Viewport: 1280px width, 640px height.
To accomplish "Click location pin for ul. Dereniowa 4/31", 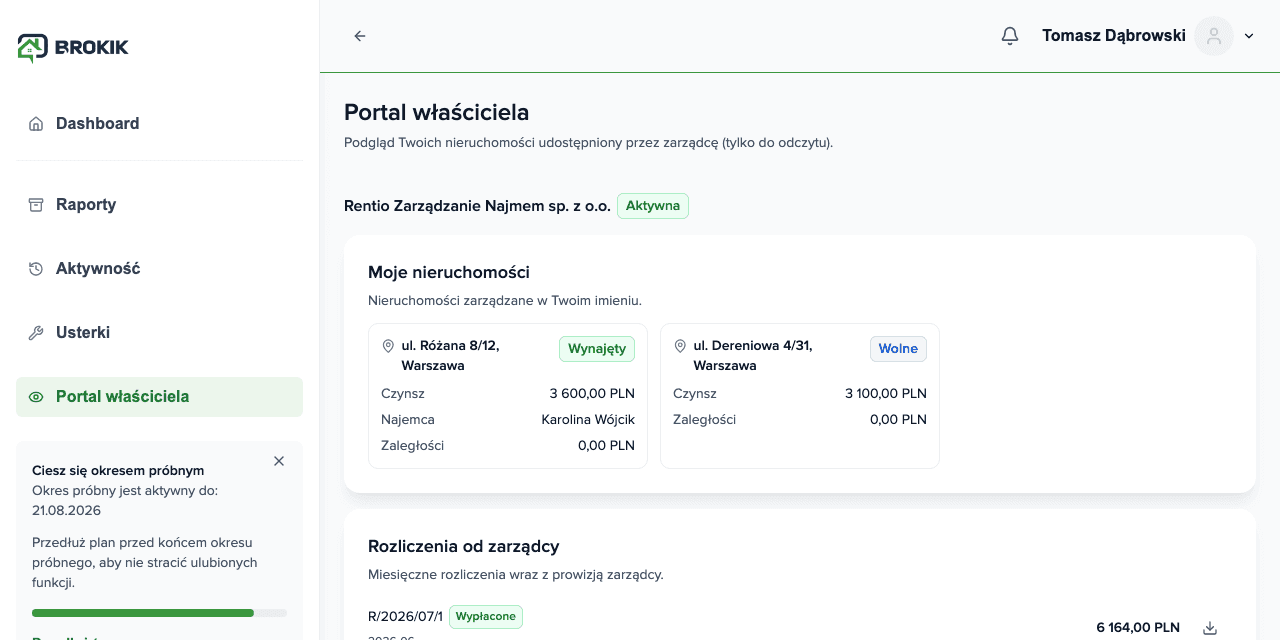I will [x=681, y=346].
